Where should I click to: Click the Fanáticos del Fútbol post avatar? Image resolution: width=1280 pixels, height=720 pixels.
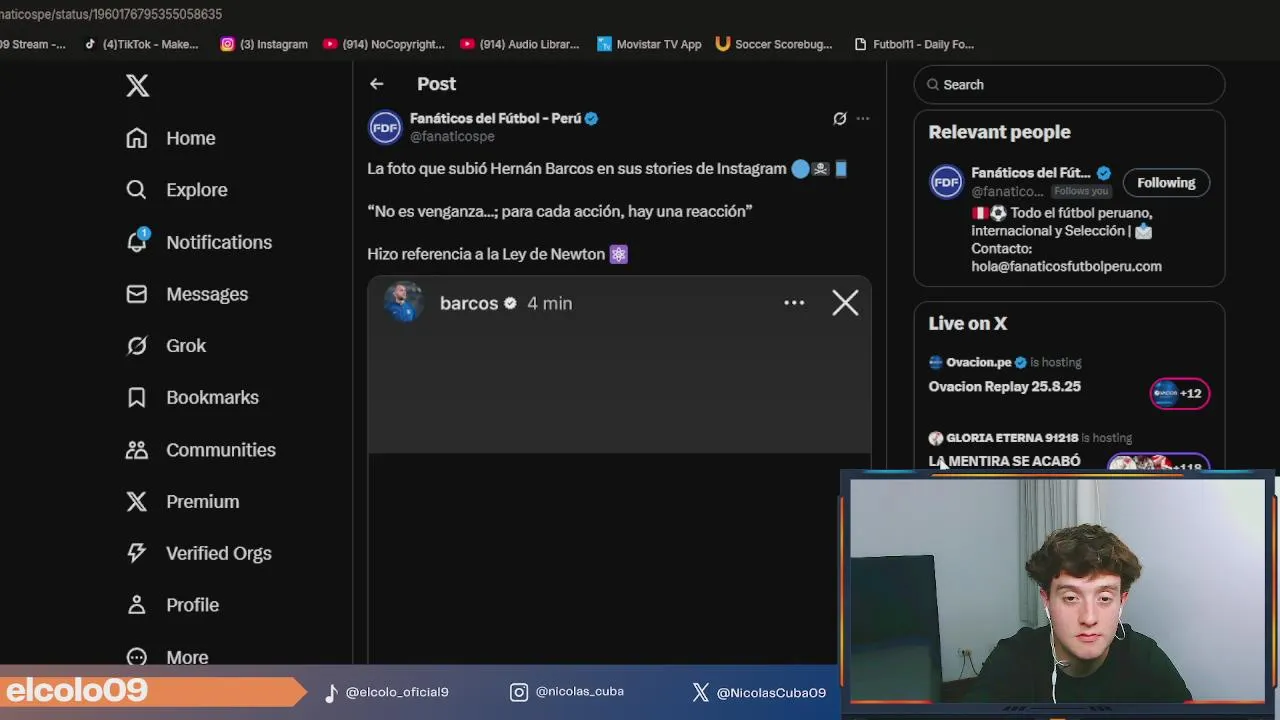385,127
